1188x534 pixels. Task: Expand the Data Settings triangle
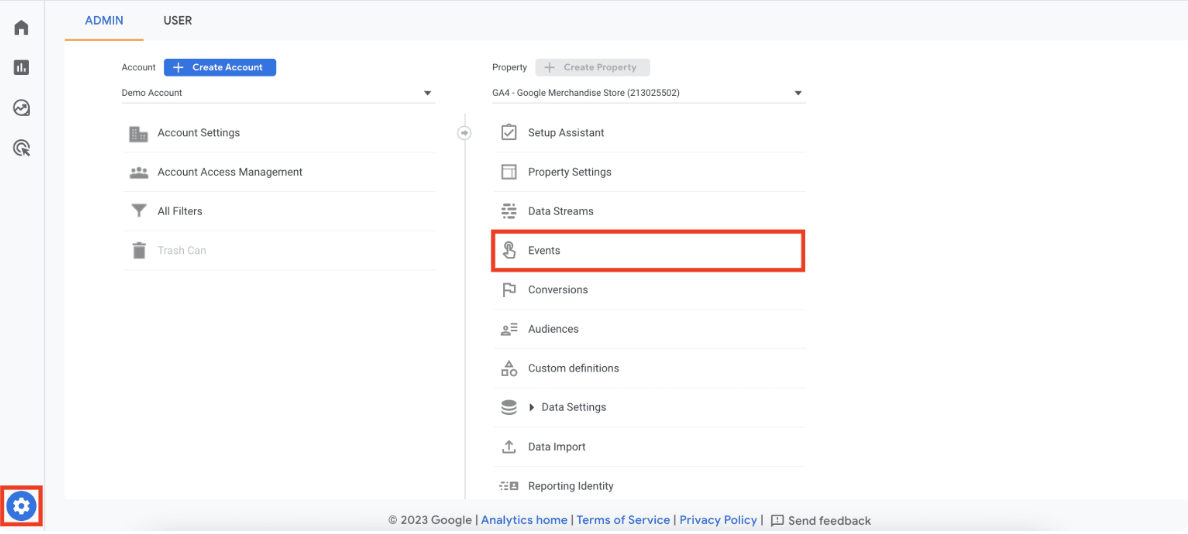pos(532,408)
